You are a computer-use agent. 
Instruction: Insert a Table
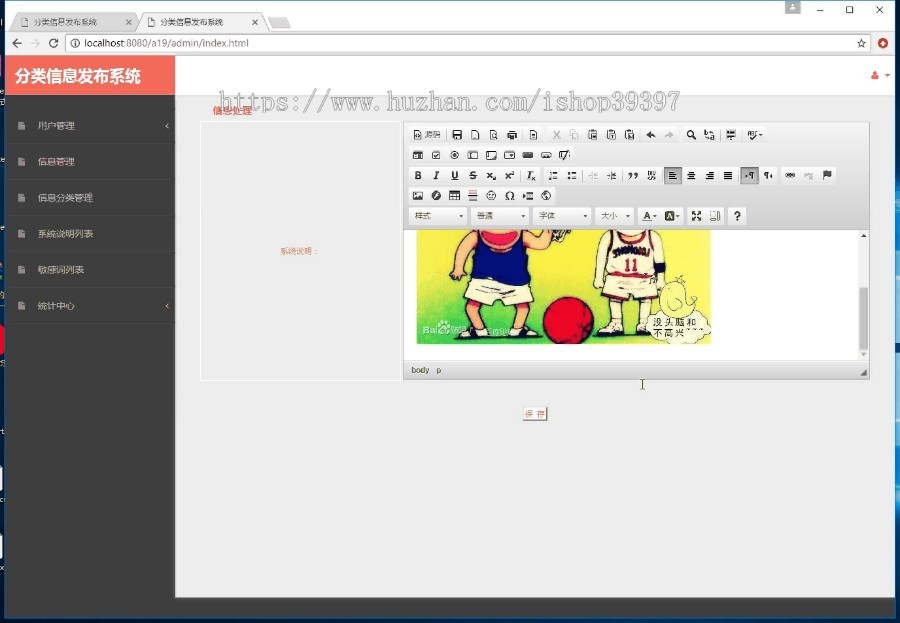click(x=455, y=196)
